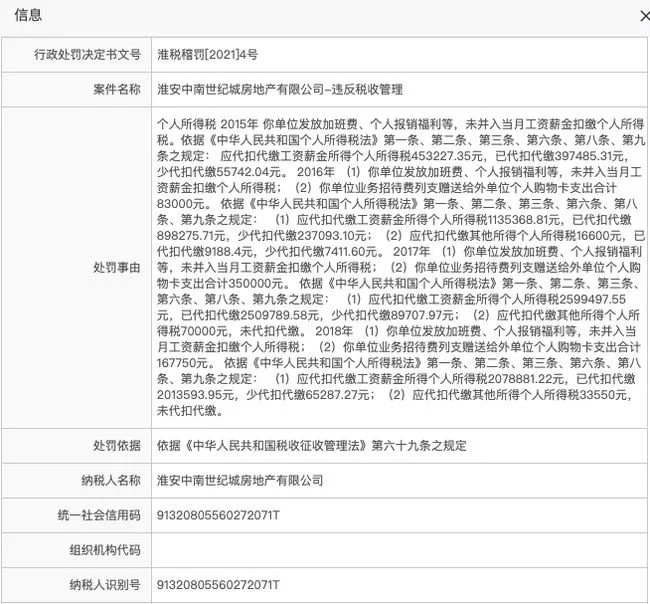Select the taxpayer ID value in 纳税人识别号 row

pos(218,585)
